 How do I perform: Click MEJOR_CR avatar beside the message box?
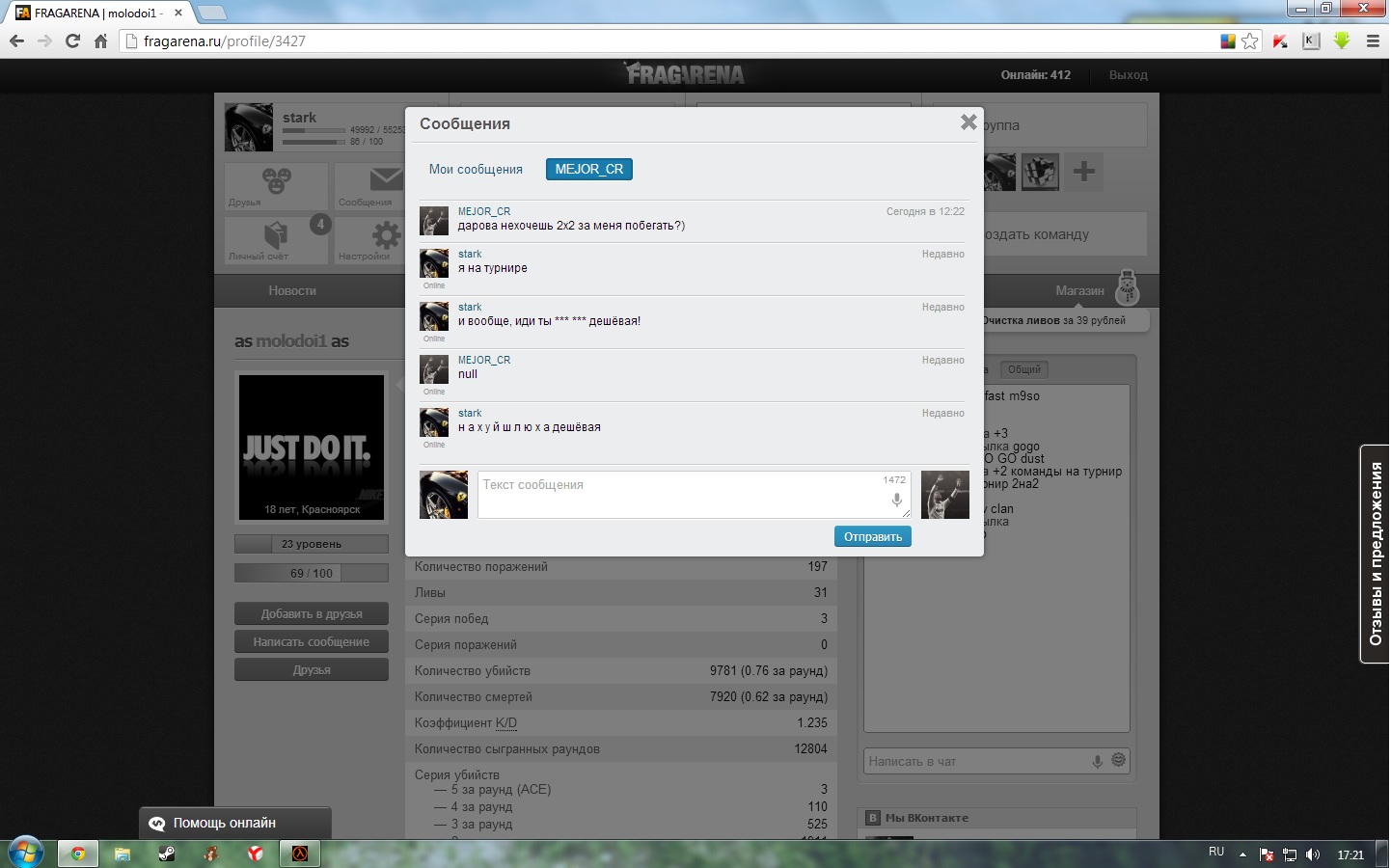coord(945,495)
